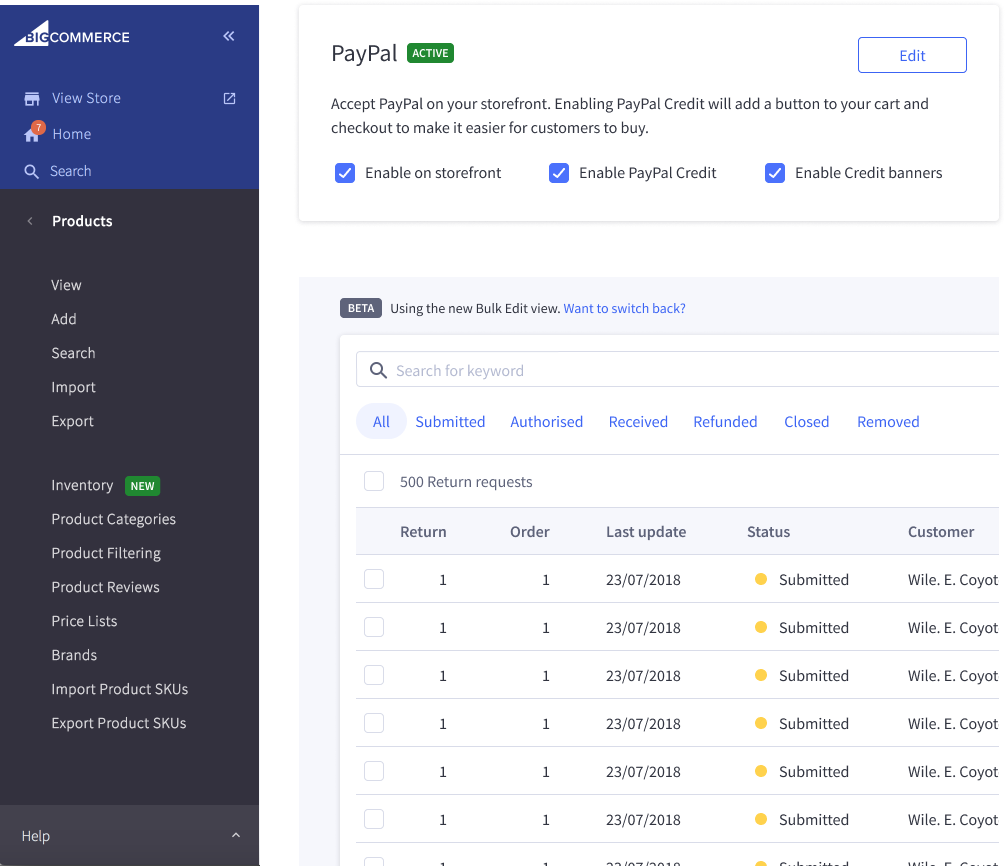Open View under Products
The image size is (1005, 866).
click(x=66, y=285)
